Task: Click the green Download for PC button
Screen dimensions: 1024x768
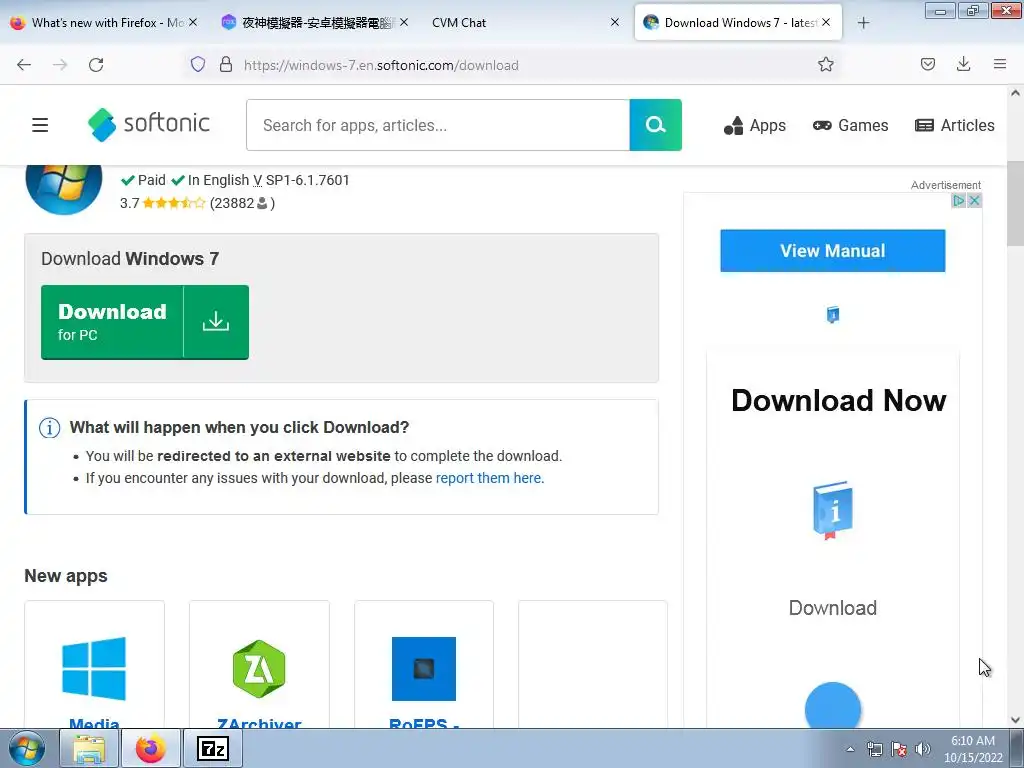Action: [x=145, y=321]
